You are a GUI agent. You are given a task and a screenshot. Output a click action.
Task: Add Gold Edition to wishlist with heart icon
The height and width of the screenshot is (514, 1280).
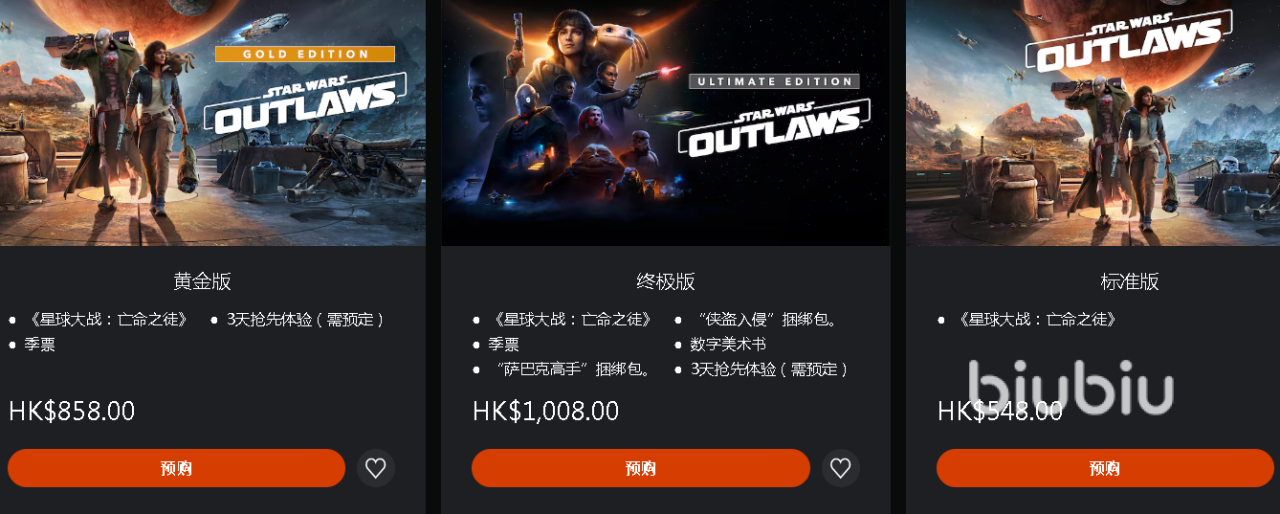click(376, 468)
